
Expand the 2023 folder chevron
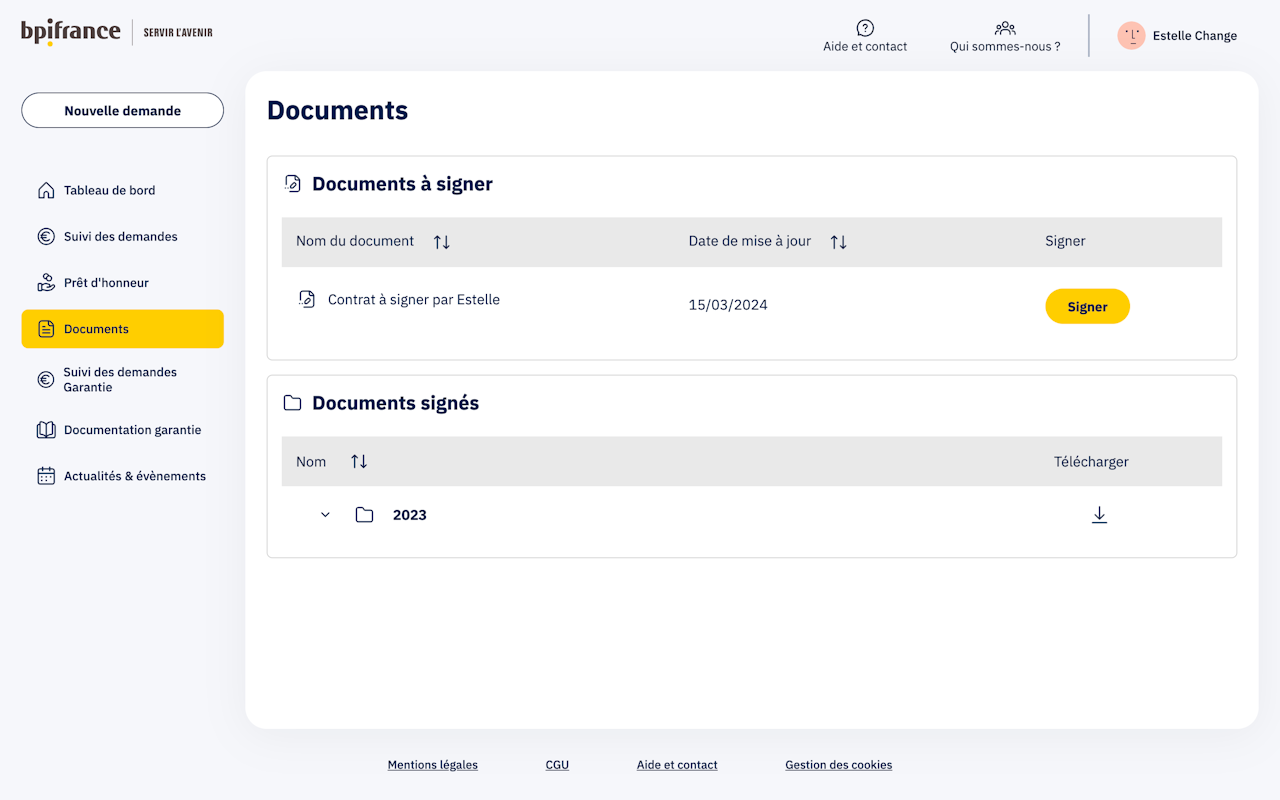click(x=325, y=515)
